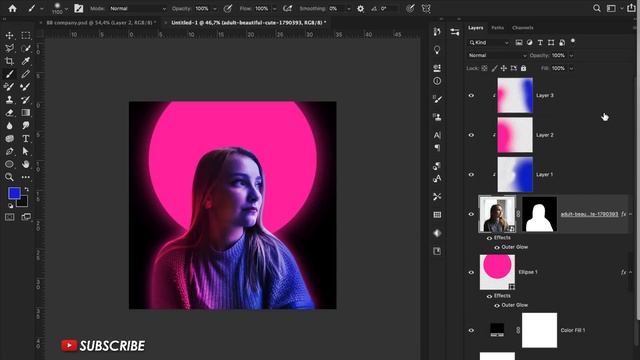The height and width of the screenshot is (360, 640).
Task: Select the Crop tool
Action: 9,61
